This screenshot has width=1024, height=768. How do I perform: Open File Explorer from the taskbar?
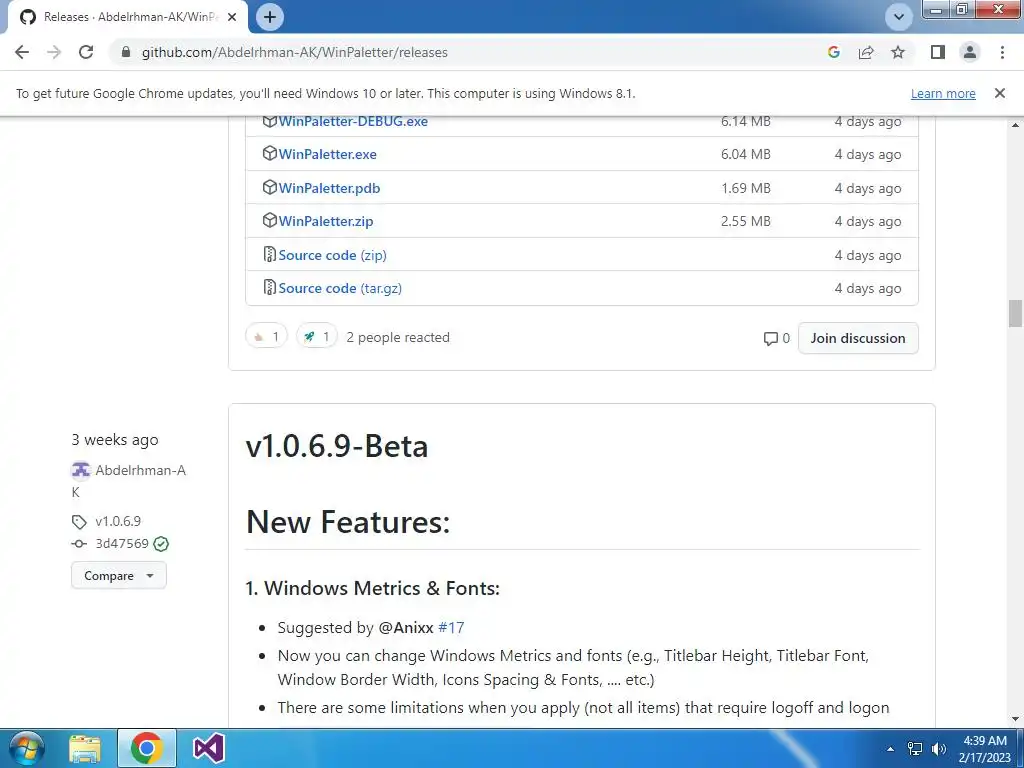point(85,748)
